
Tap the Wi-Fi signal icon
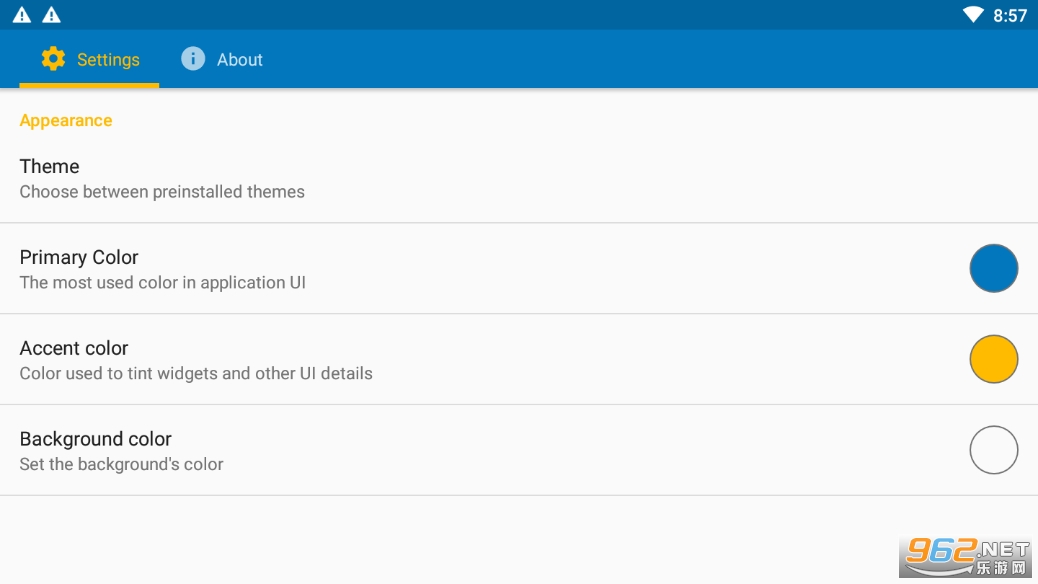(x=972, y=15)
